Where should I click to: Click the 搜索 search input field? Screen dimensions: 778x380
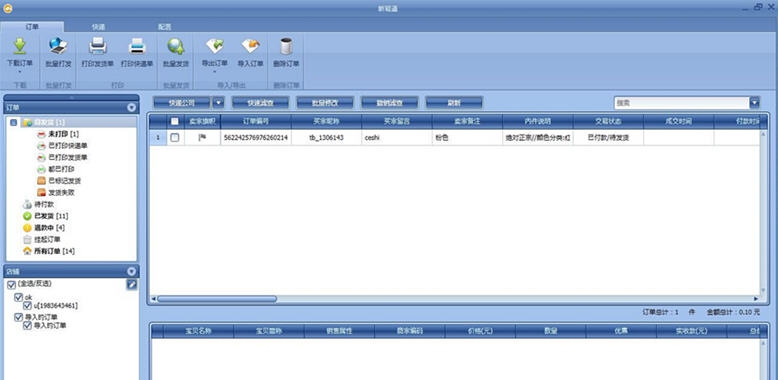coord(682,103)
